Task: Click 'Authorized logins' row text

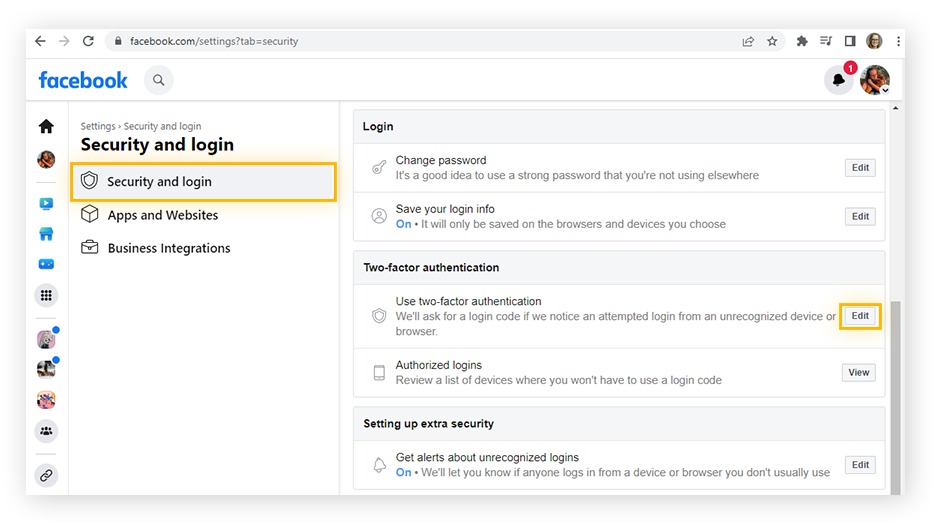Action: pos(438,365)
